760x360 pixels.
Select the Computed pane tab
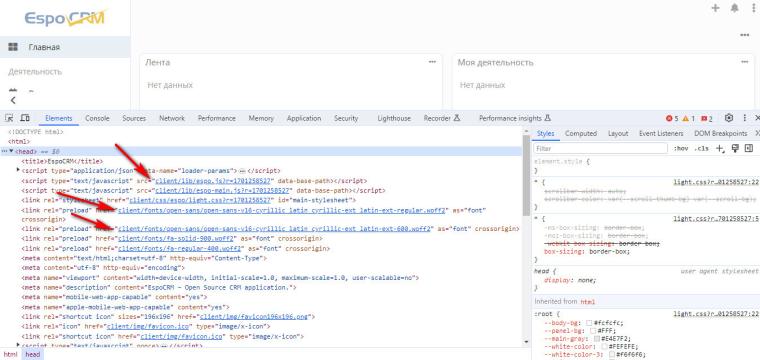click(x=581, y=133)
